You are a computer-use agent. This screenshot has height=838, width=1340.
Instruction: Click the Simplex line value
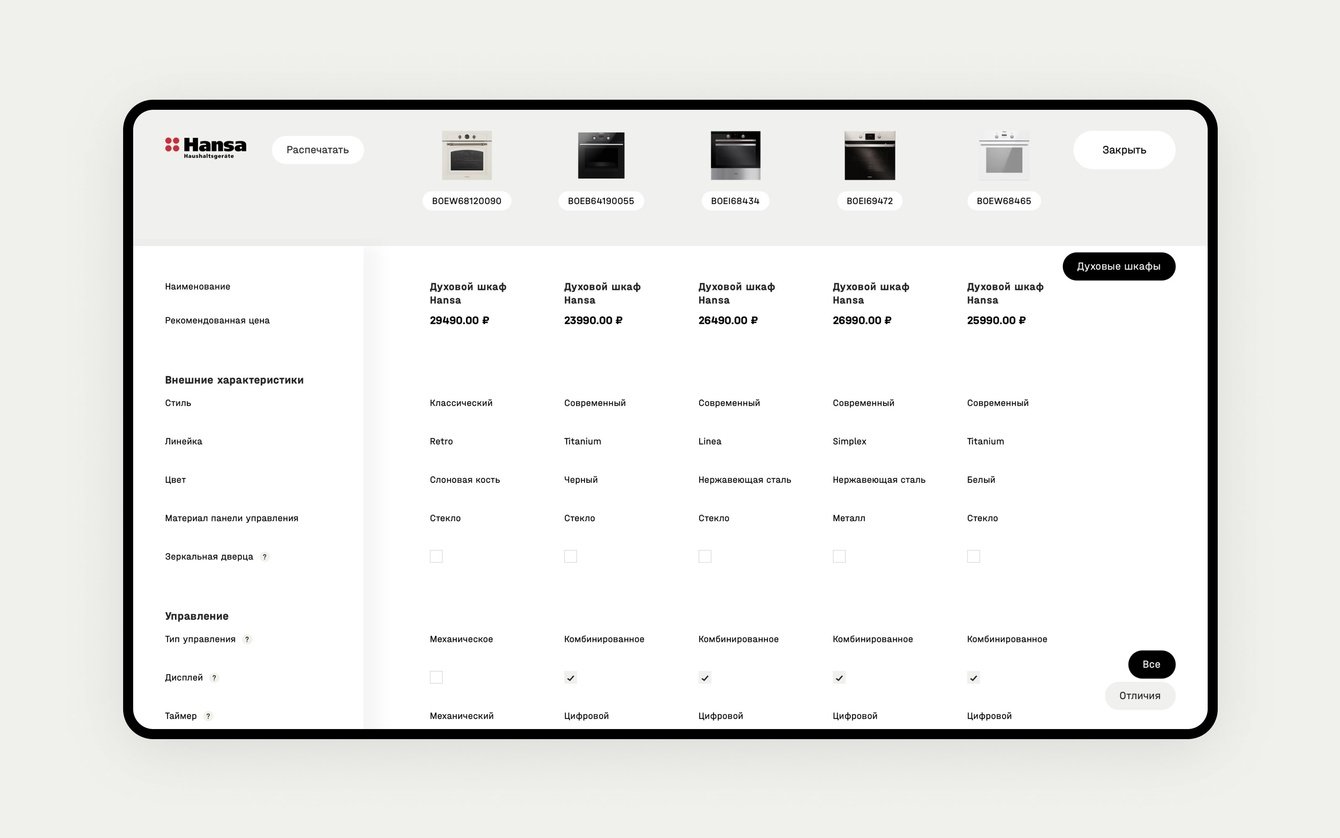point(850,442)
